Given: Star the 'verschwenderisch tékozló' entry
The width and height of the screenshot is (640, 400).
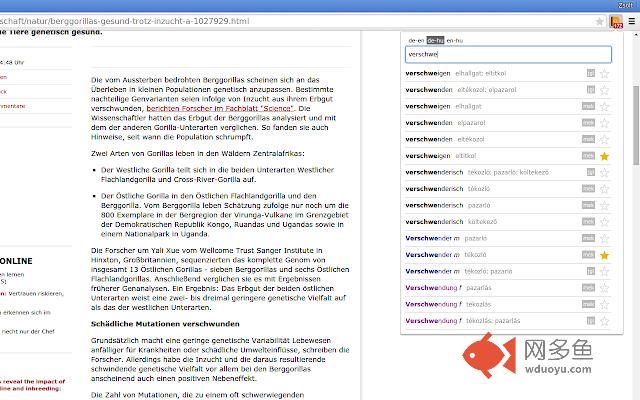Looking at the screenshot, I should (x=604, y=189).
